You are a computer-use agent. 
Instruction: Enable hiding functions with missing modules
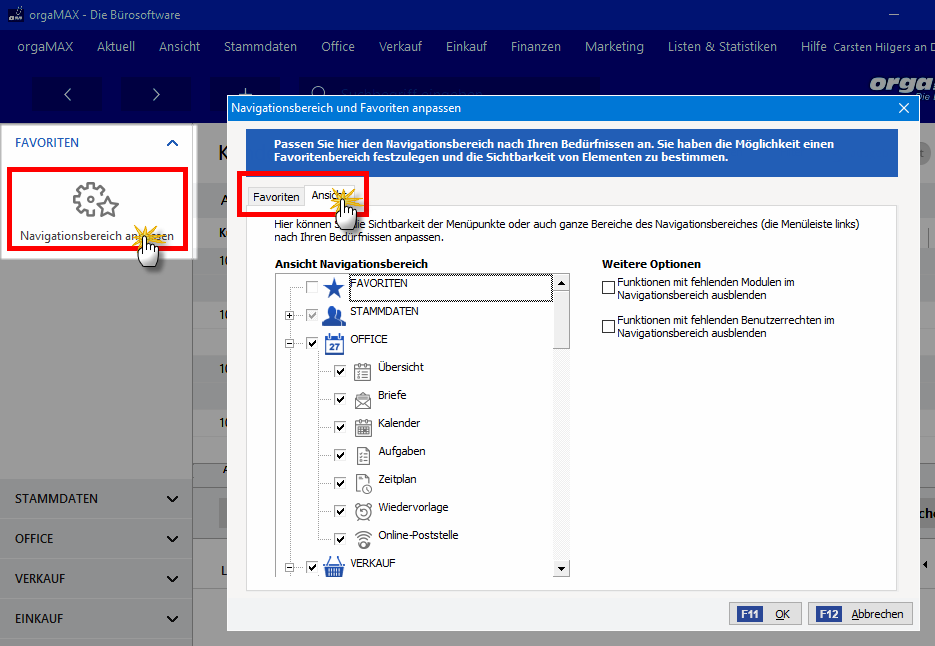tap(608, 288)
